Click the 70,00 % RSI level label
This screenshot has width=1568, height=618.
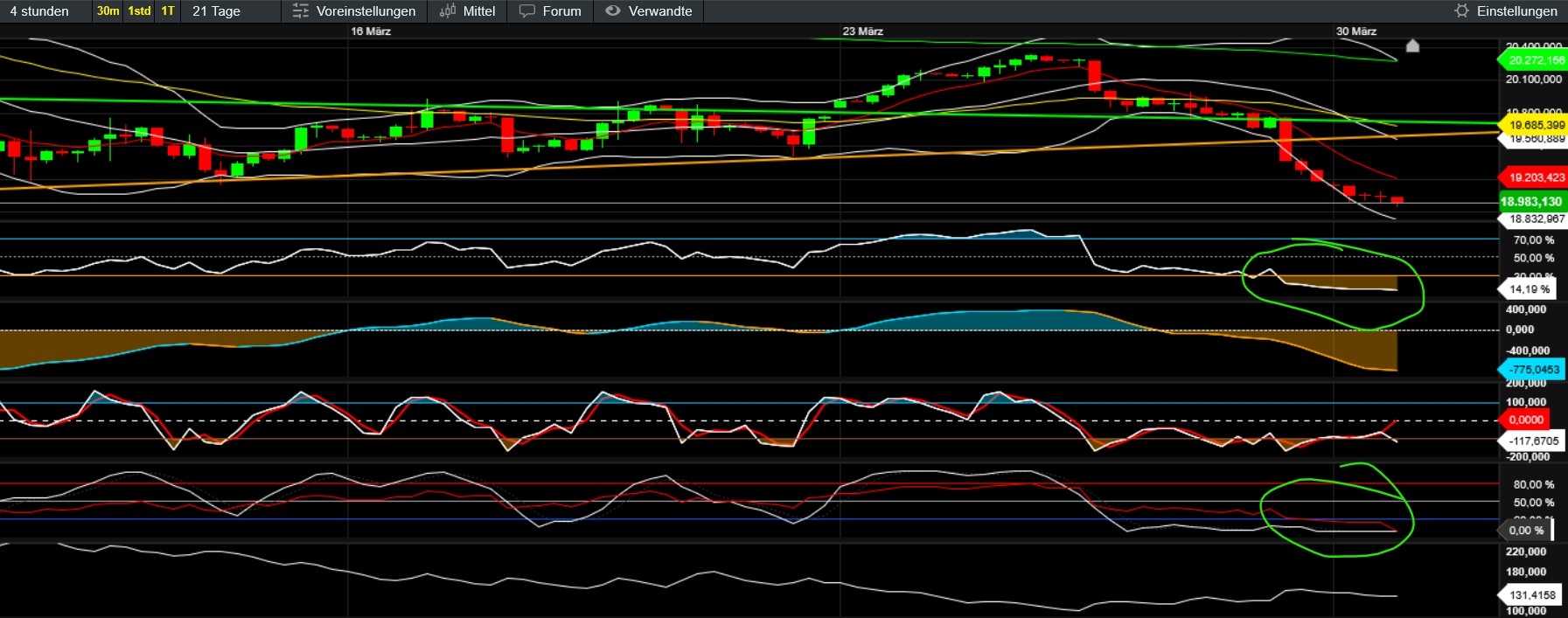[1534, 240]
